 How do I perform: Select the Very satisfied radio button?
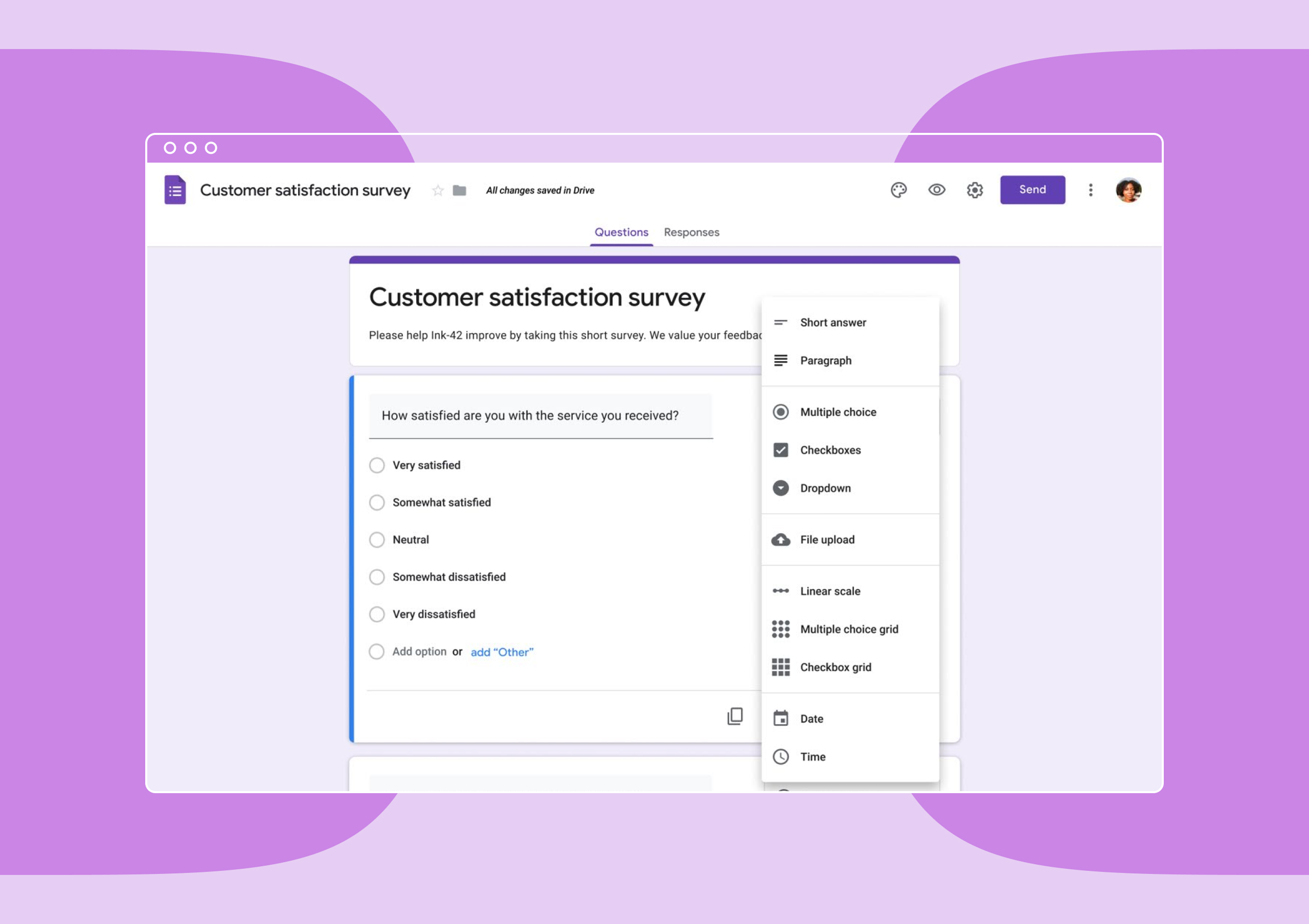point(377,465)
